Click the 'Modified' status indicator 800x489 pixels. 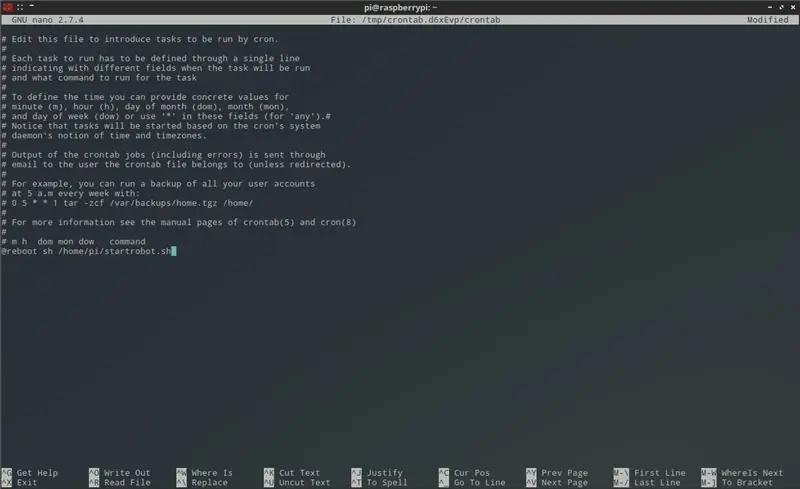click(768, 20)
